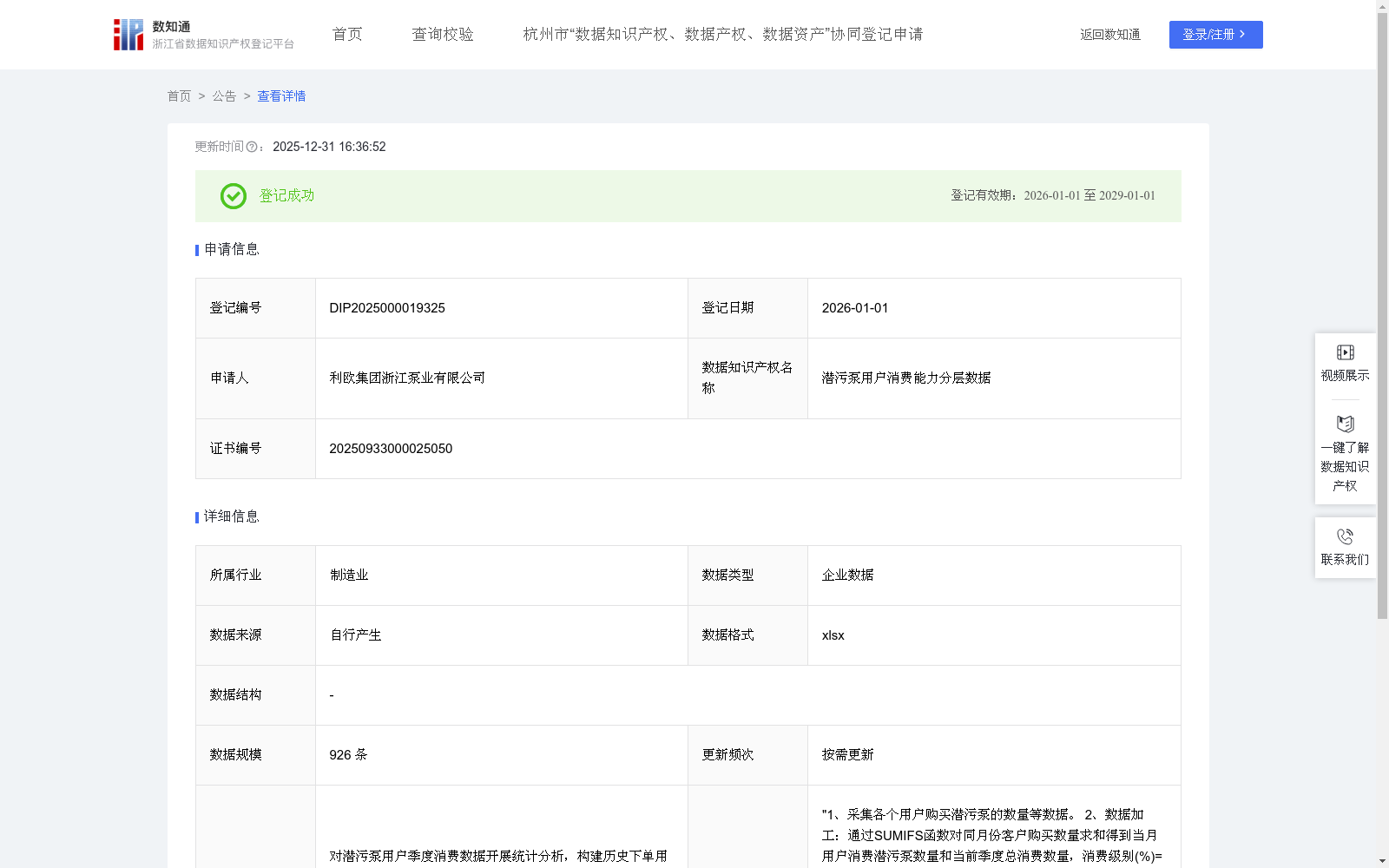Click the 申请人 label cell
Image resolution: width=1389 pixels, height=868 pixels.
pyautogui.click(x=256, y=378)
